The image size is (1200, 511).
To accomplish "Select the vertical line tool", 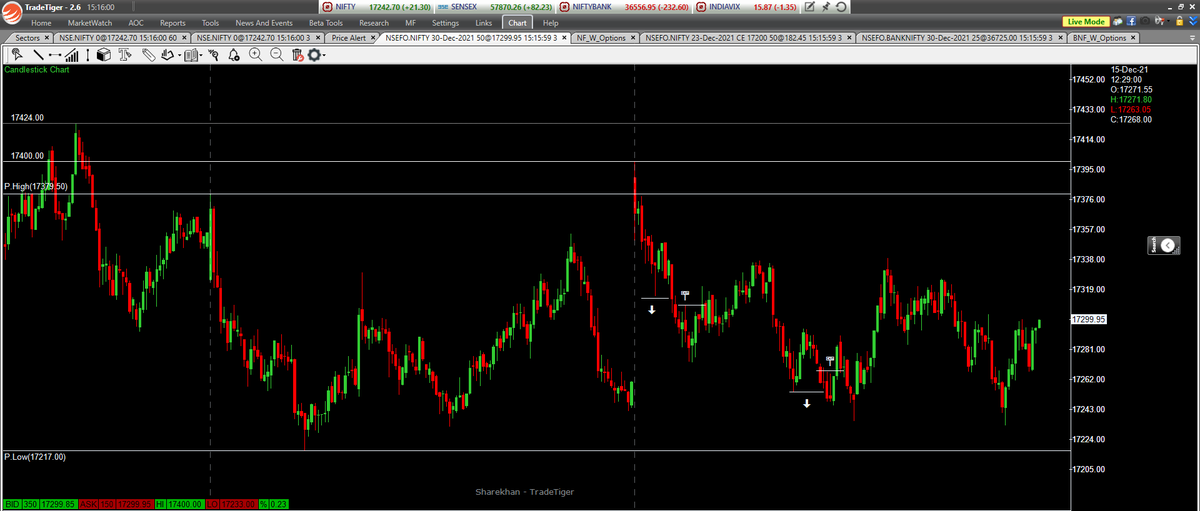I will pos(88,55).
